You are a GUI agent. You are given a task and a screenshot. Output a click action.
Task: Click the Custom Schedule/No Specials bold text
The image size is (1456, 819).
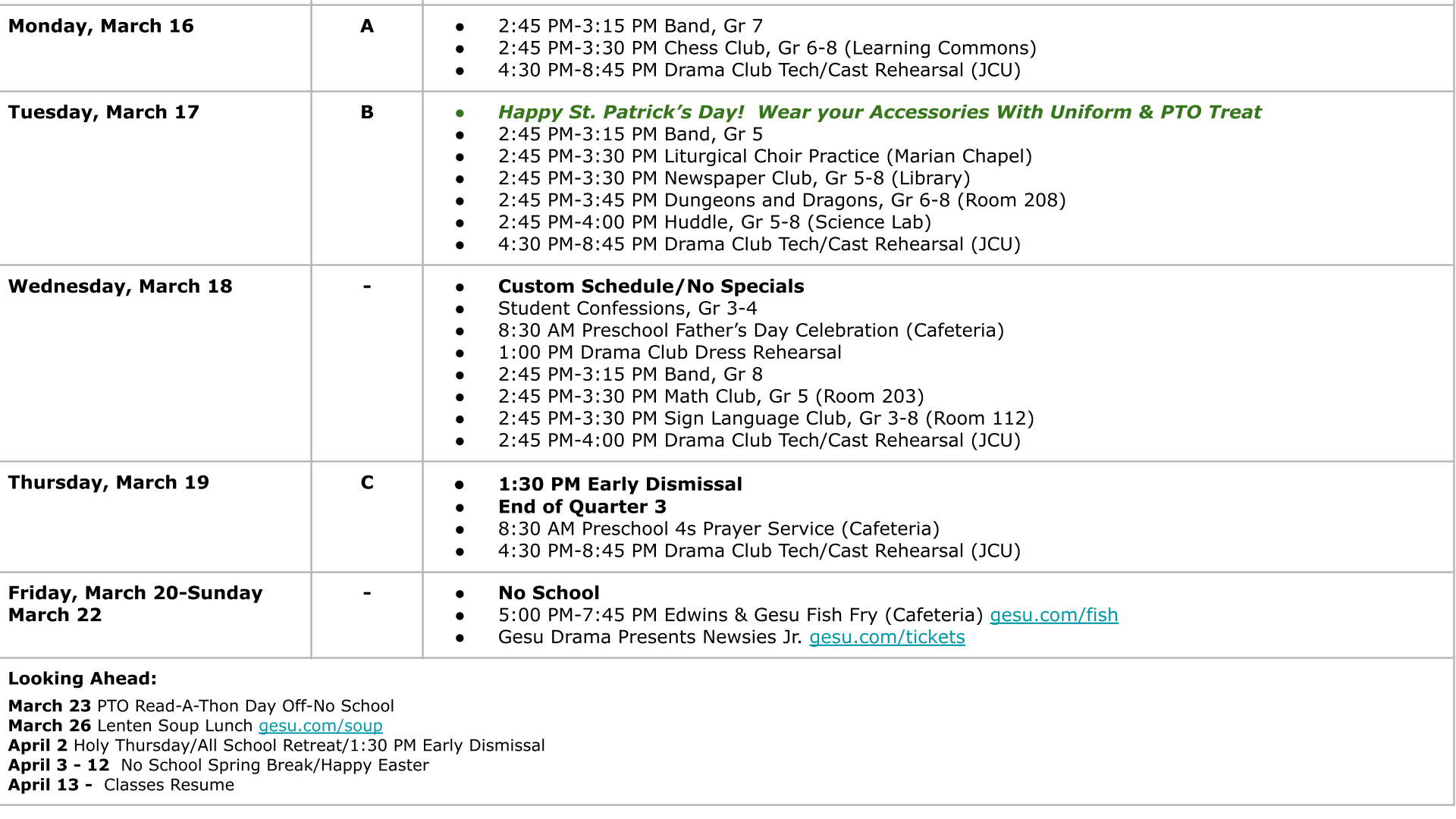coord(651,287)
